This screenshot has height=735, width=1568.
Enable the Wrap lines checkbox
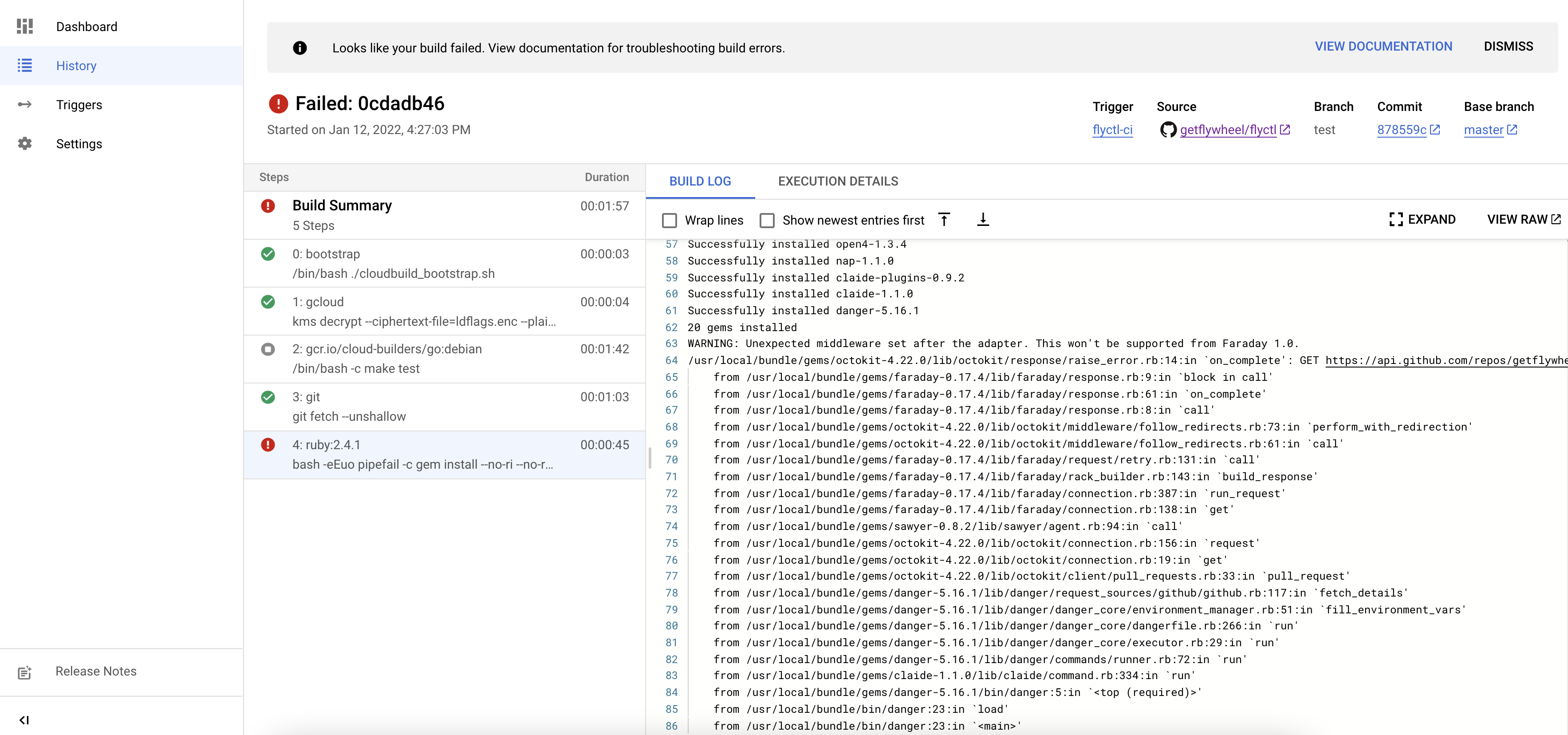[x=669, y=221]
